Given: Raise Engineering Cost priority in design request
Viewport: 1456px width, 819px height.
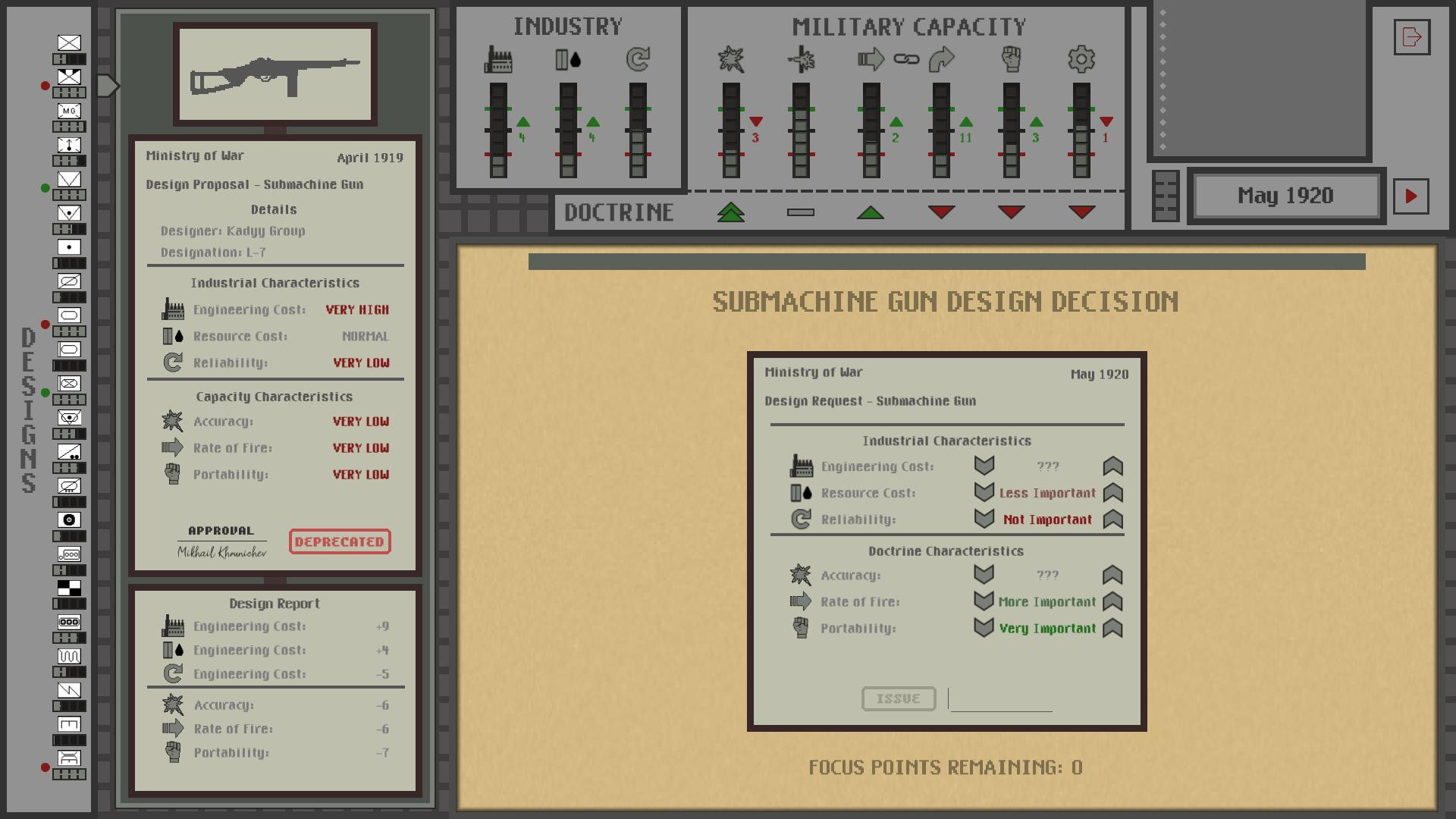Looking at the screenshot, I should 1112,466.
